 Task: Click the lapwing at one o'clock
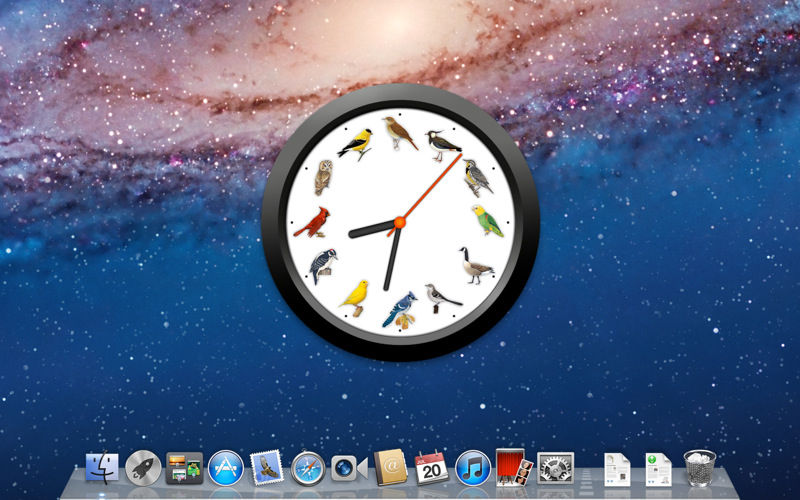pos(443,146)
